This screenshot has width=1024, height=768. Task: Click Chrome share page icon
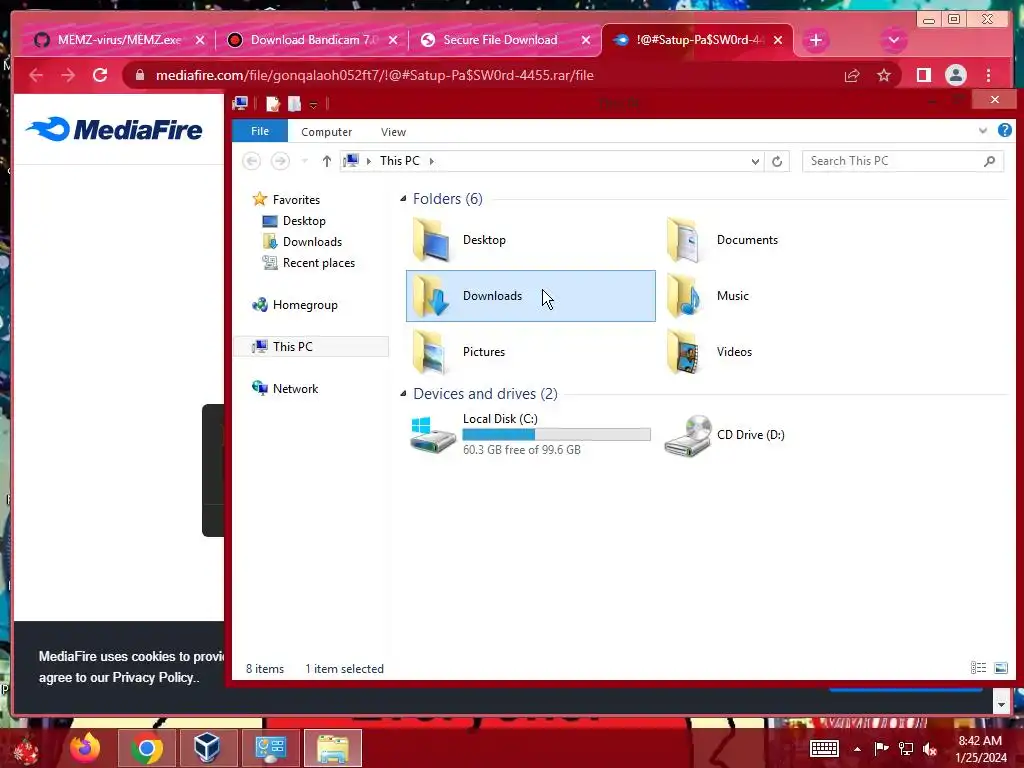pos(852,75)
